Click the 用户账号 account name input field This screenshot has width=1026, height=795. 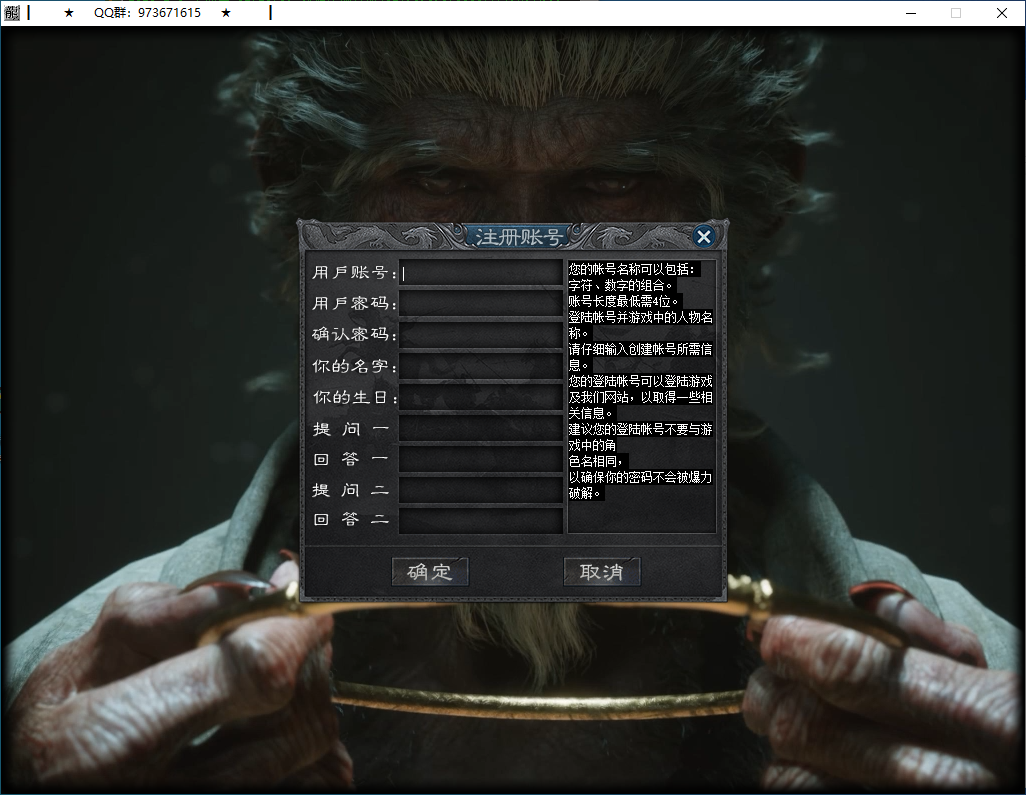coord(481,273)
